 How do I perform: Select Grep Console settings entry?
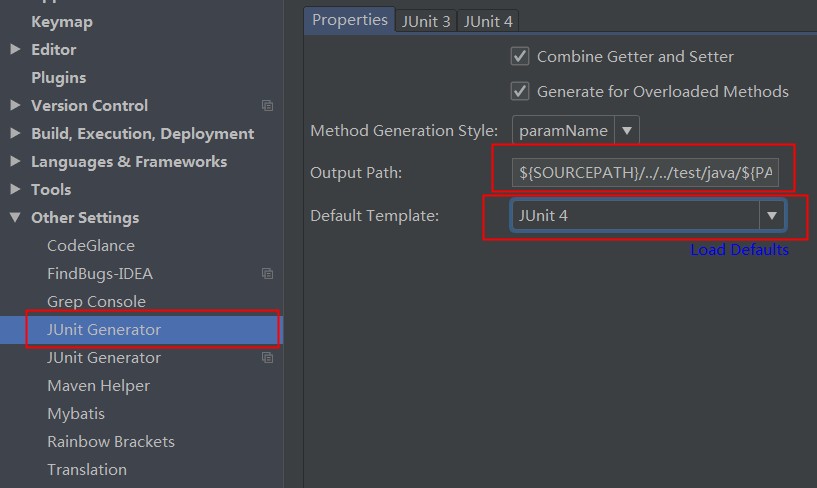[96, 302]
